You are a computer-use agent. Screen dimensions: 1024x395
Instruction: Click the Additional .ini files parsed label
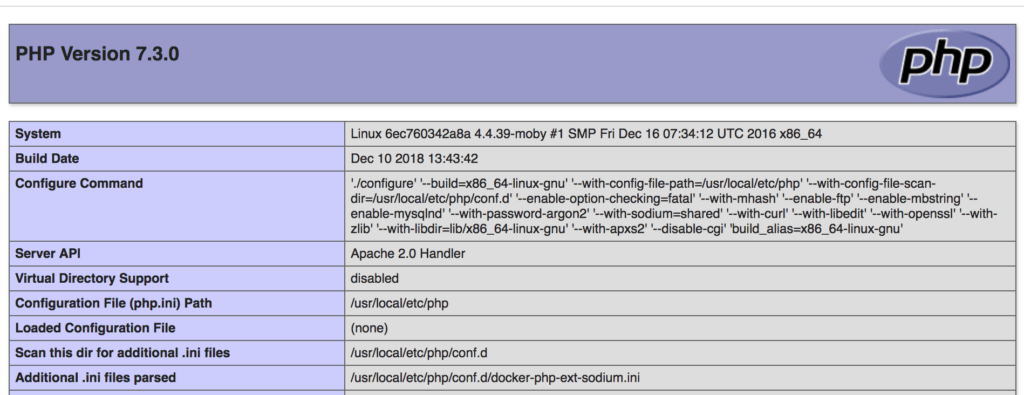click(x=95, y=377)
